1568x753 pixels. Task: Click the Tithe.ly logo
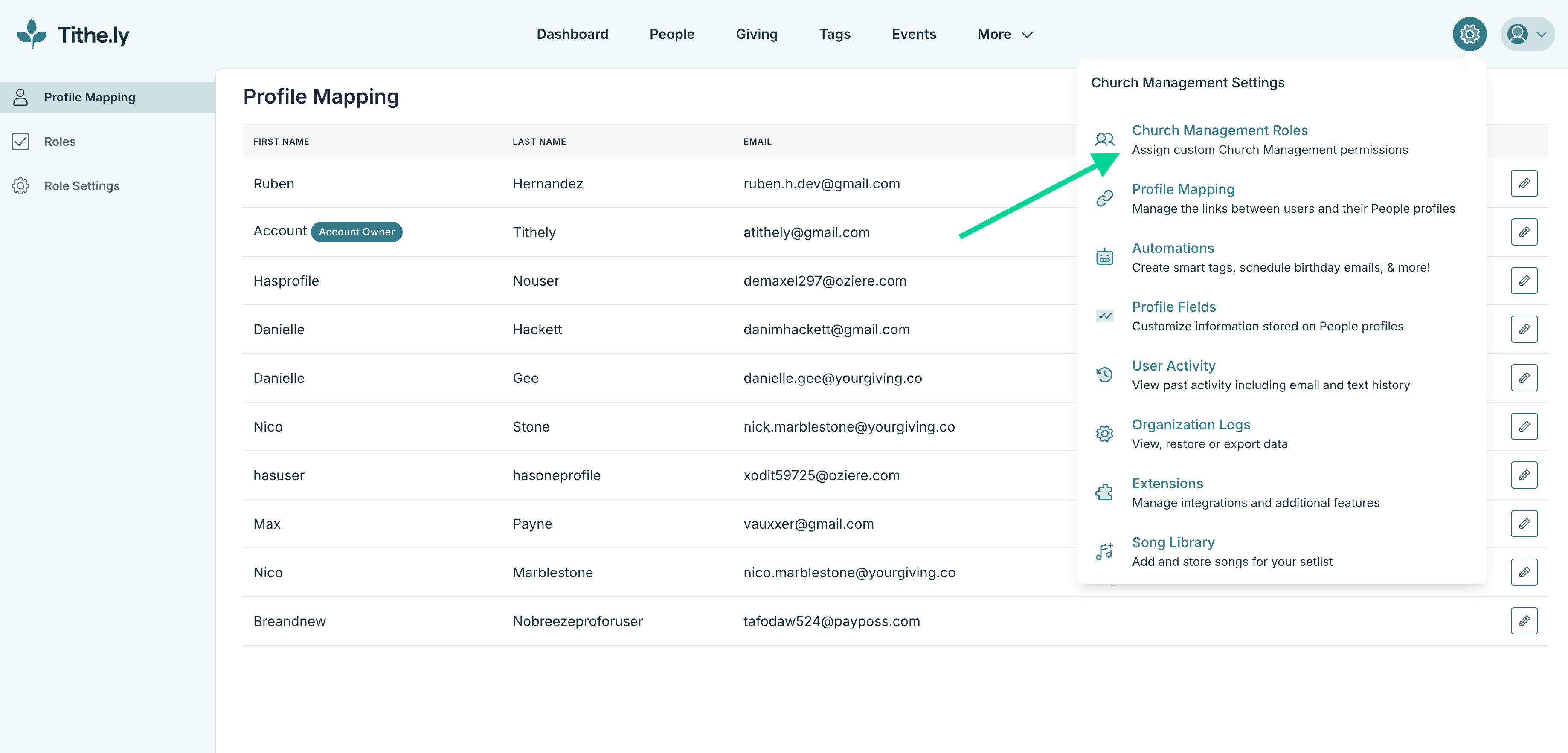[73, 34]
